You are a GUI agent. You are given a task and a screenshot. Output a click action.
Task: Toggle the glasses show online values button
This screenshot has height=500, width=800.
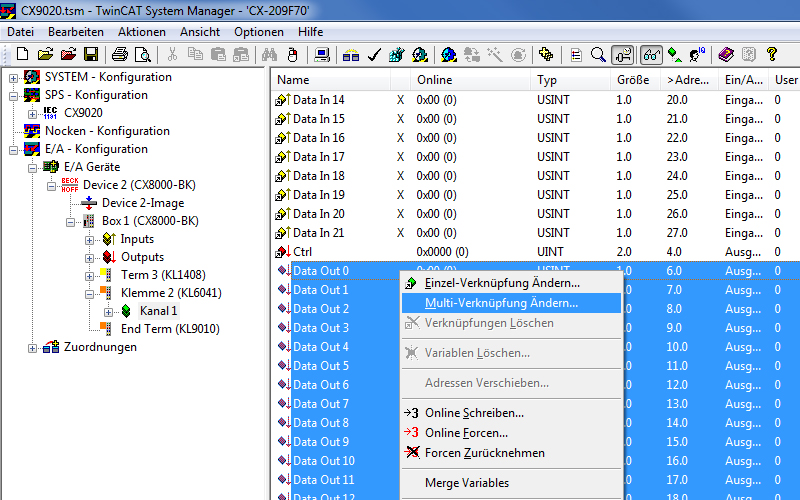tap(652, 54)
